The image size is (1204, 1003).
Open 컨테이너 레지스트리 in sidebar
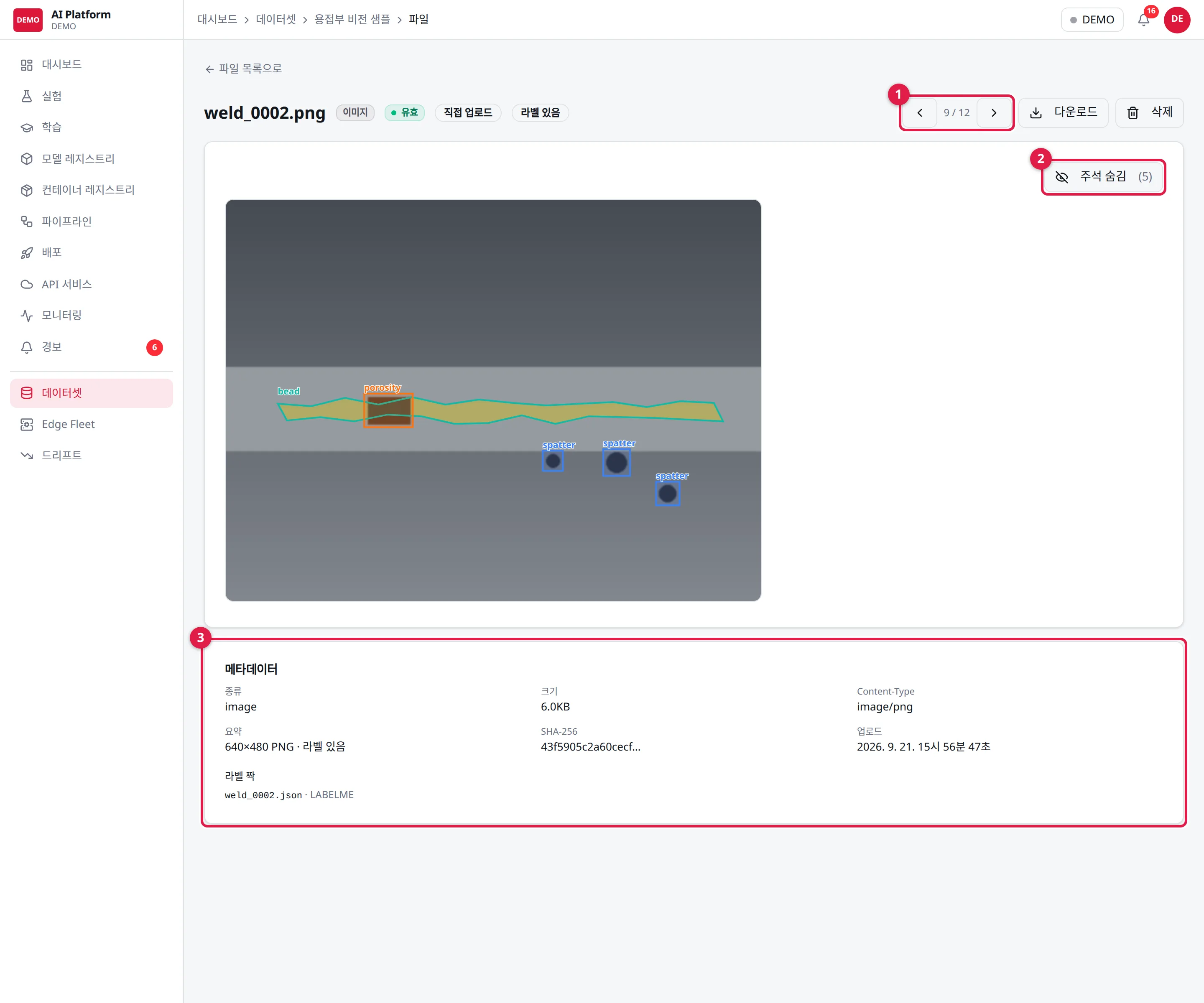(x=92, y=190)
